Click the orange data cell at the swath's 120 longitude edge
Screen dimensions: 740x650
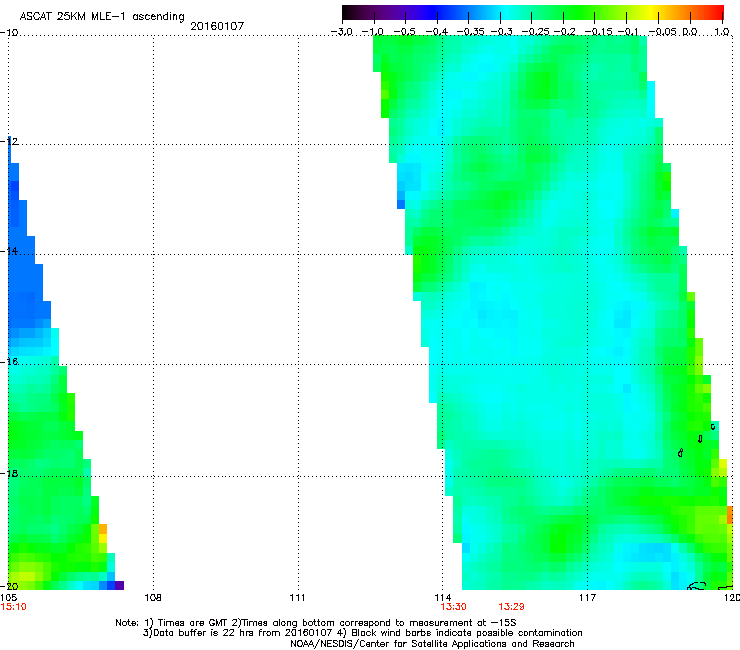pos(730,515)
